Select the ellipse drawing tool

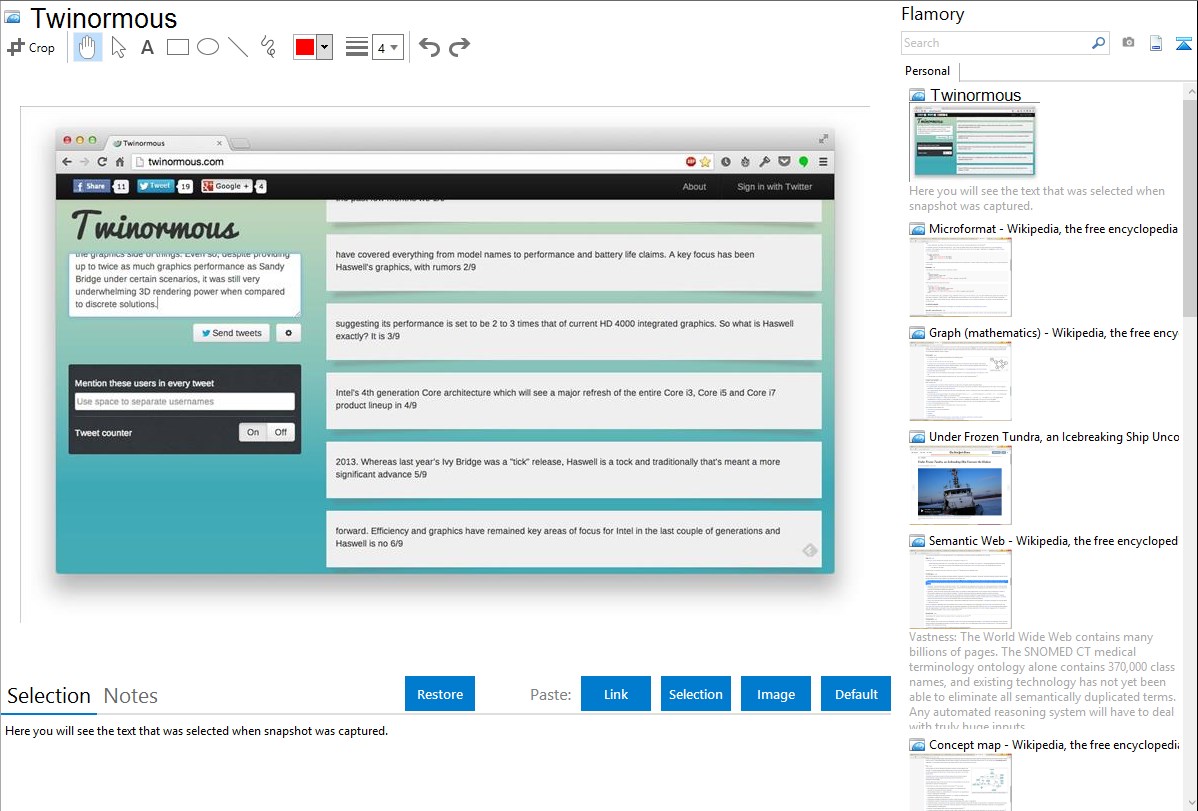point(208,47)
